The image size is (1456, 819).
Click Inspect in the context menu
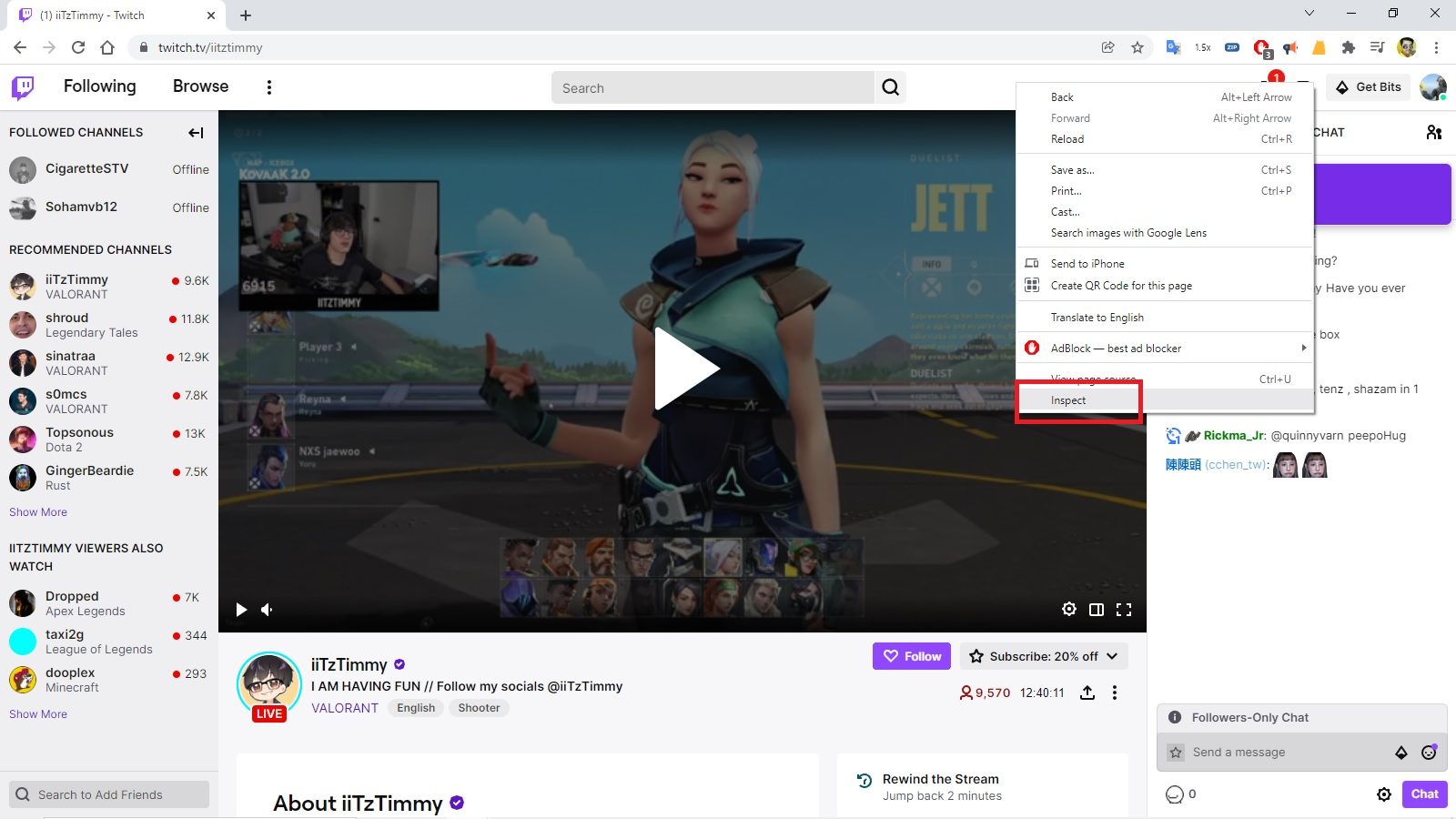pyautogui.click(x=1165, y=400)
